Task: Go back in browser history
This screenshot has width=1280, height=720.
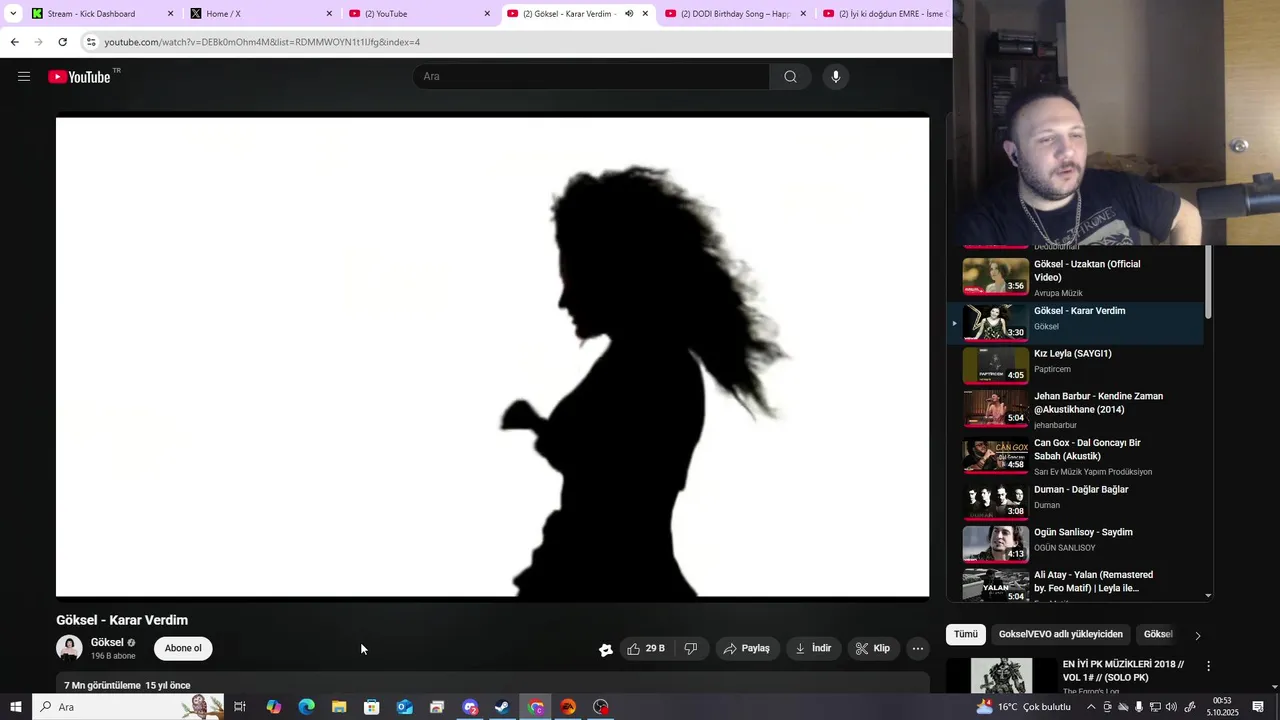Action: tap(14, 42)
